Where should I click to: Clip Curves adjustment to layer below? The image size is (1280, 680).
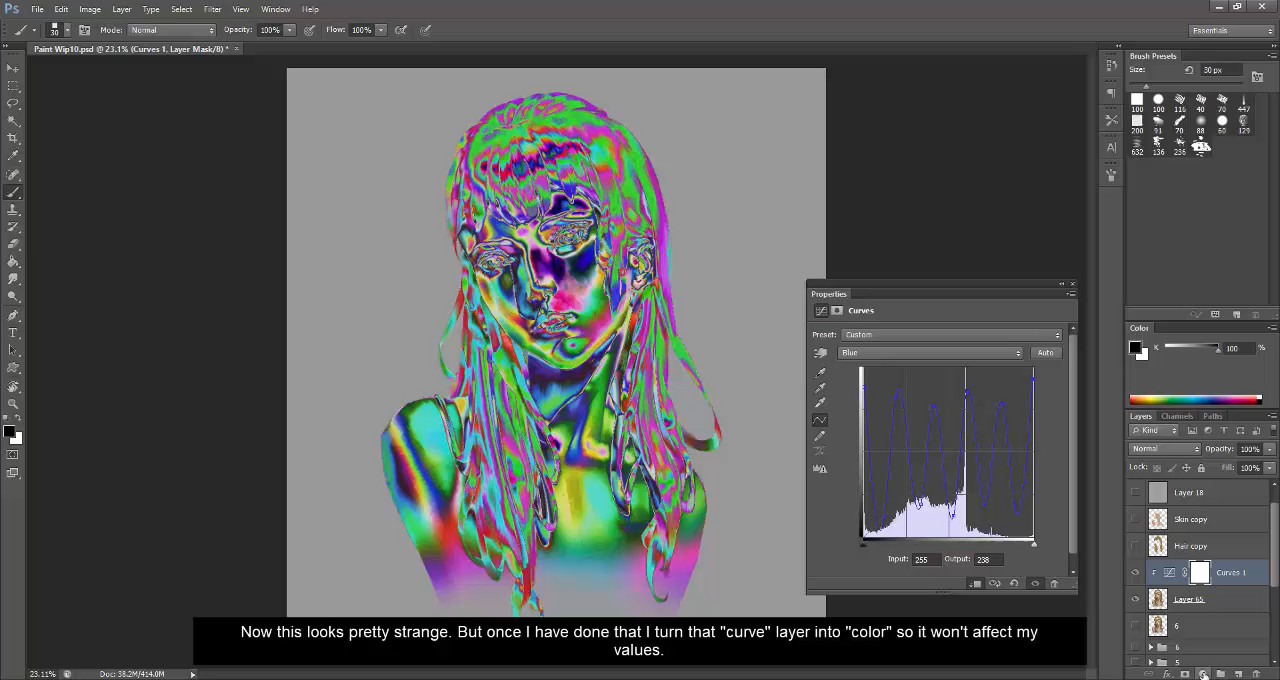point(976,583)
